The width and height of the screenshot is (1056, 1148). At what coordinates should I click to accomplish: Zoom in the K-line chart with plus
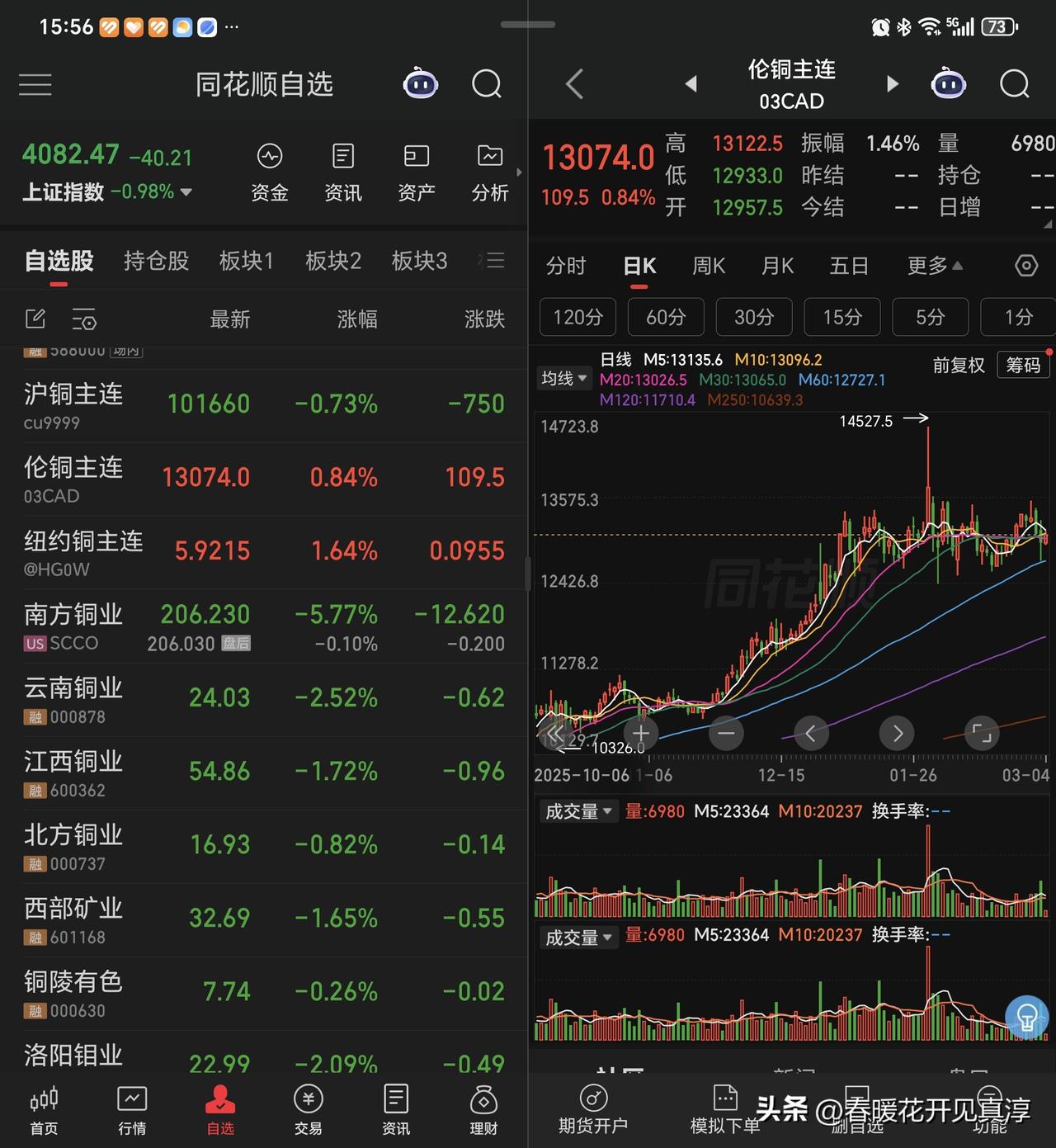641,733
